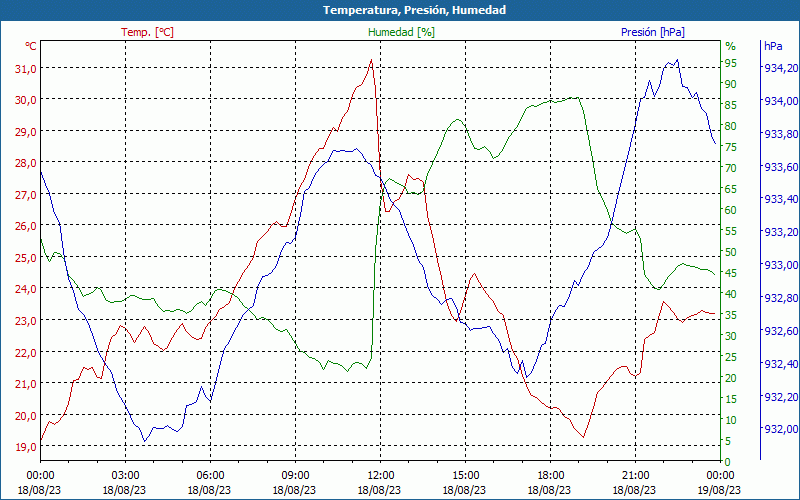
Task: Pick pressure axis value 933,40
Action: pos(781,199)
